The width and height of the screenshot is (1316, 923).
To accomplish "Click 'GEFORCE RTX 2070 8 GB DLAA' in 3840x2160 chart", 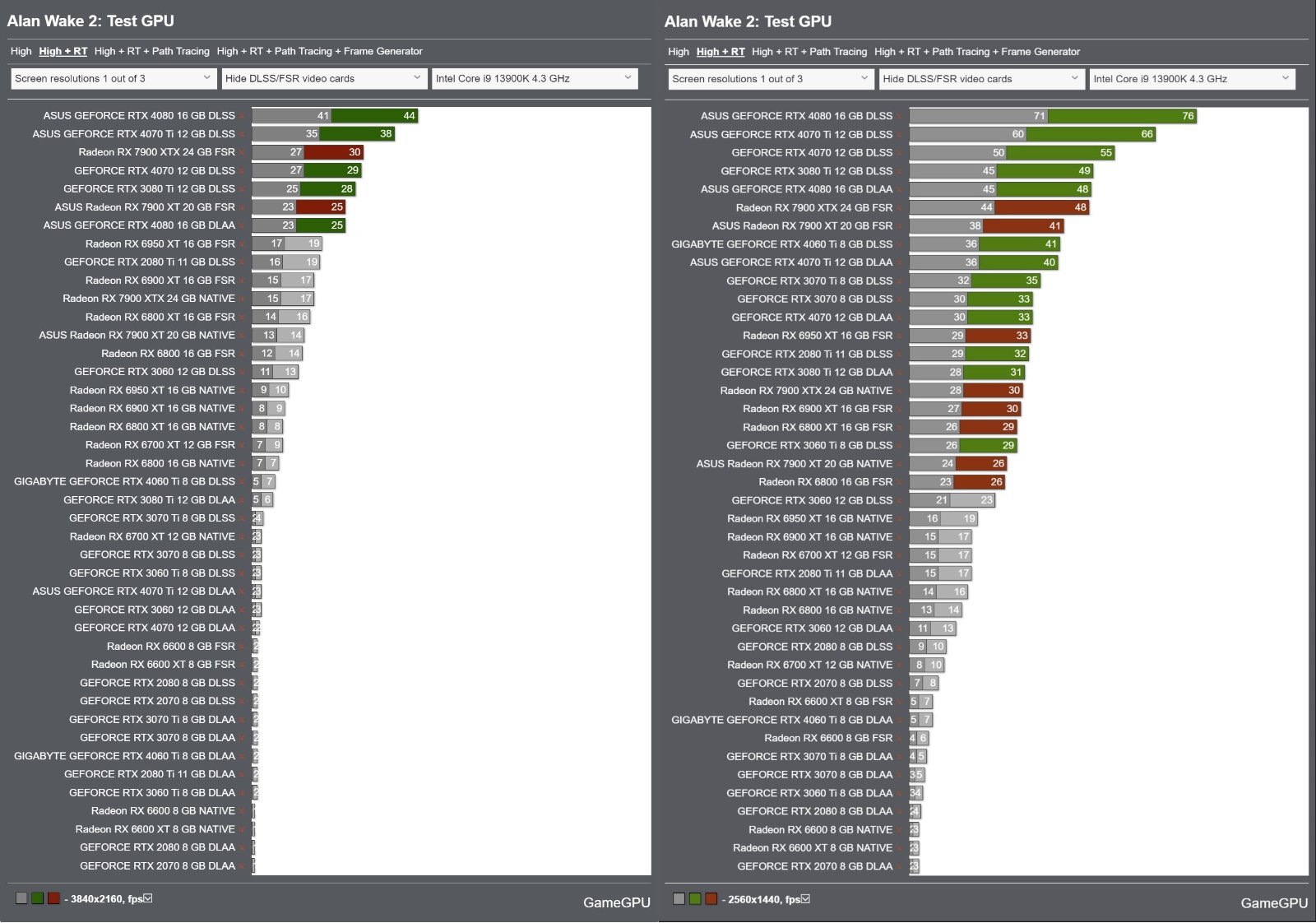I will coord(157,865).
